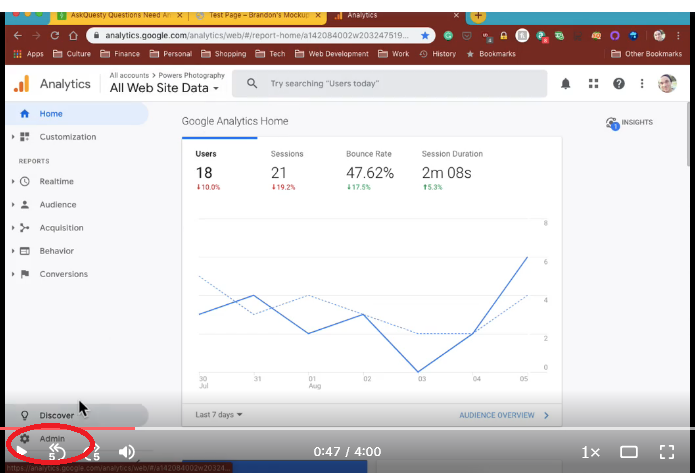Image resolution: width=695 pixels, height=473 pixels.
Task: Open the Analytics account avatar
Action: coord(667,83)
